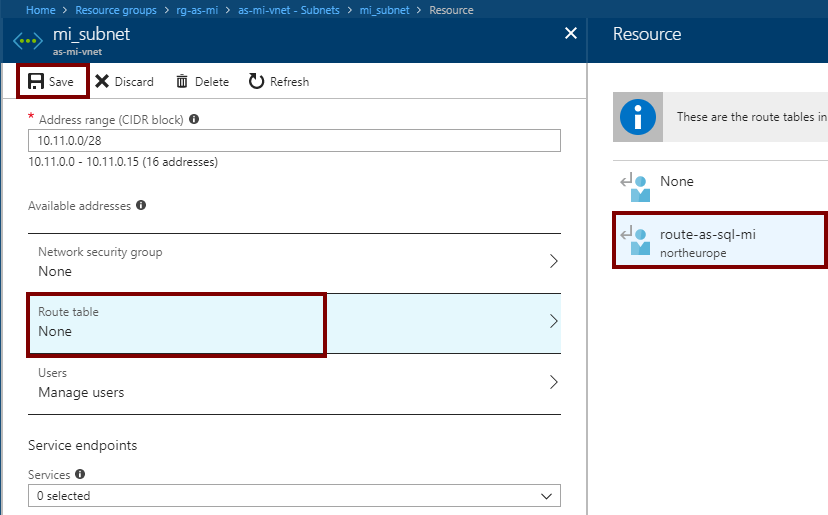Screen dimensions: 828x515
Task: Click info icon beside Available addresses
Action: pos(141,206)
